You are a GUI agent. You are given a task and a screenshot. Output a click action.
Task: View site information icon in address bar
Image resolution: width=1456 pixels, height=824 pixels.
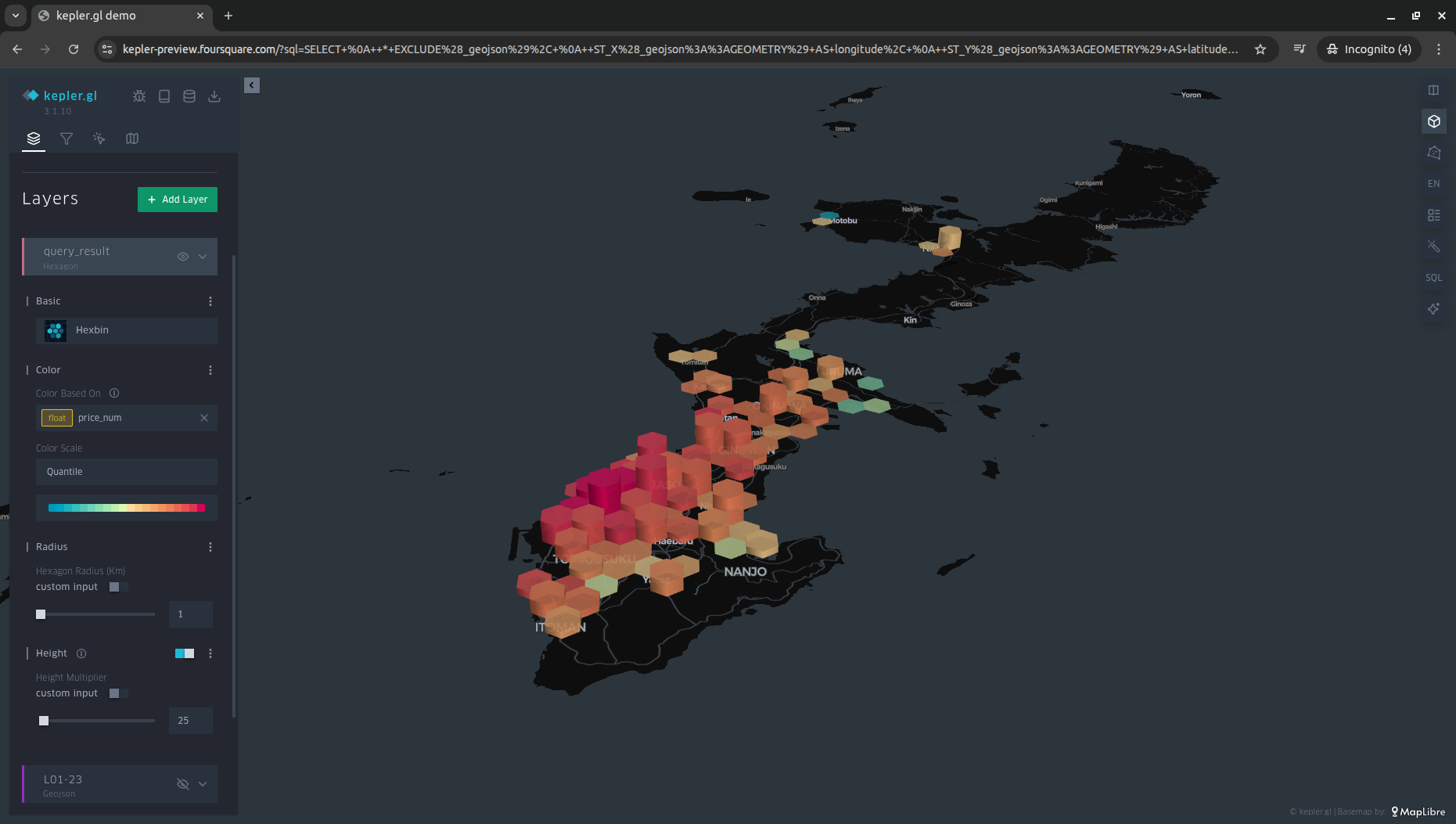pyautogui.click(x=108, y=49)
